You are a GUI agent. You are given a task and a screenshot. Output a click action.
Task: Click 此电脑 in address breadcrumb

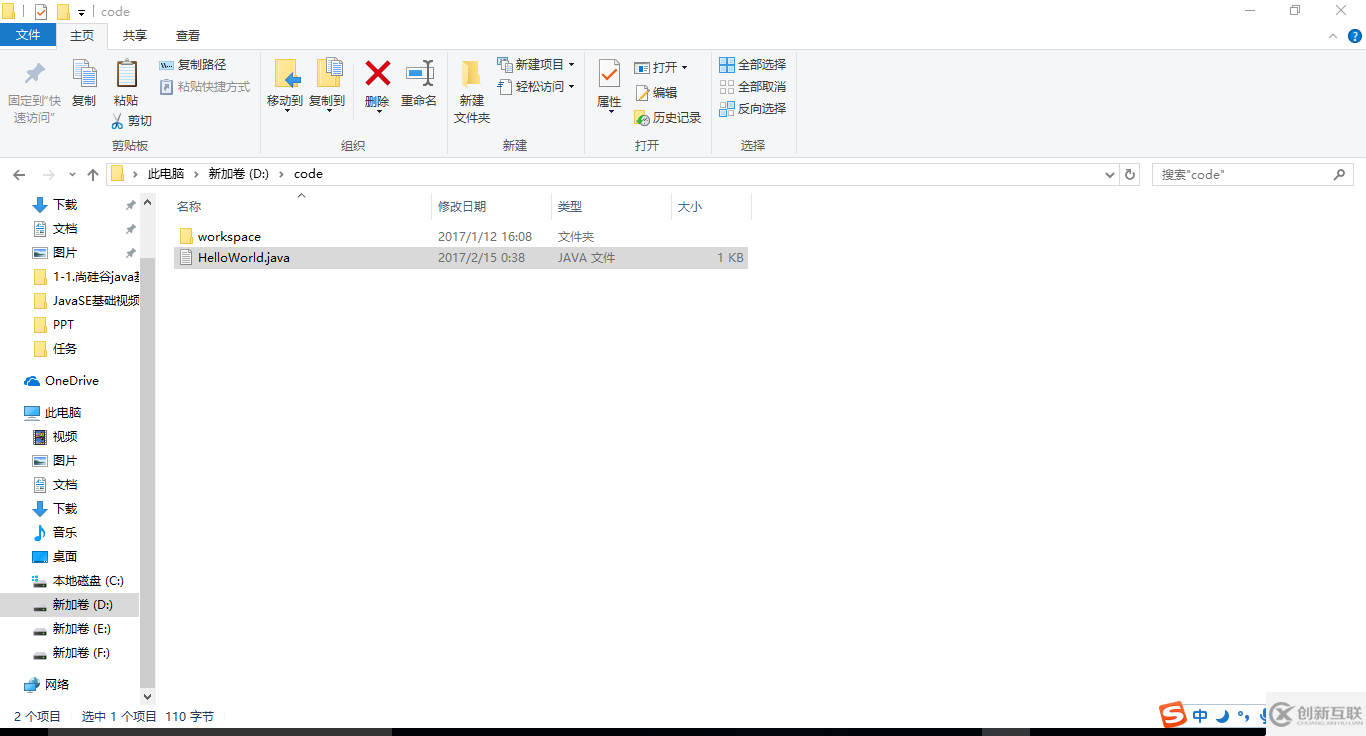[x=166, y=174]
